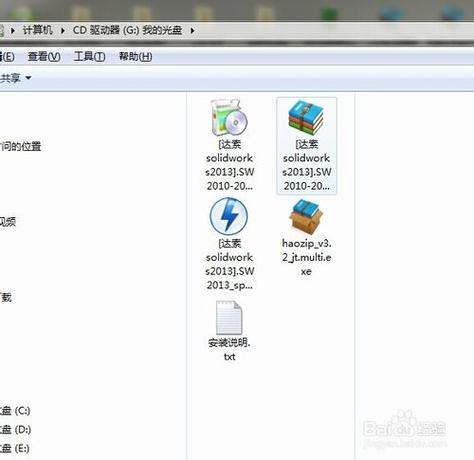Click the 安装说明.txt file name label
Viewport: 474px width, 460px height.
point(229,349)
